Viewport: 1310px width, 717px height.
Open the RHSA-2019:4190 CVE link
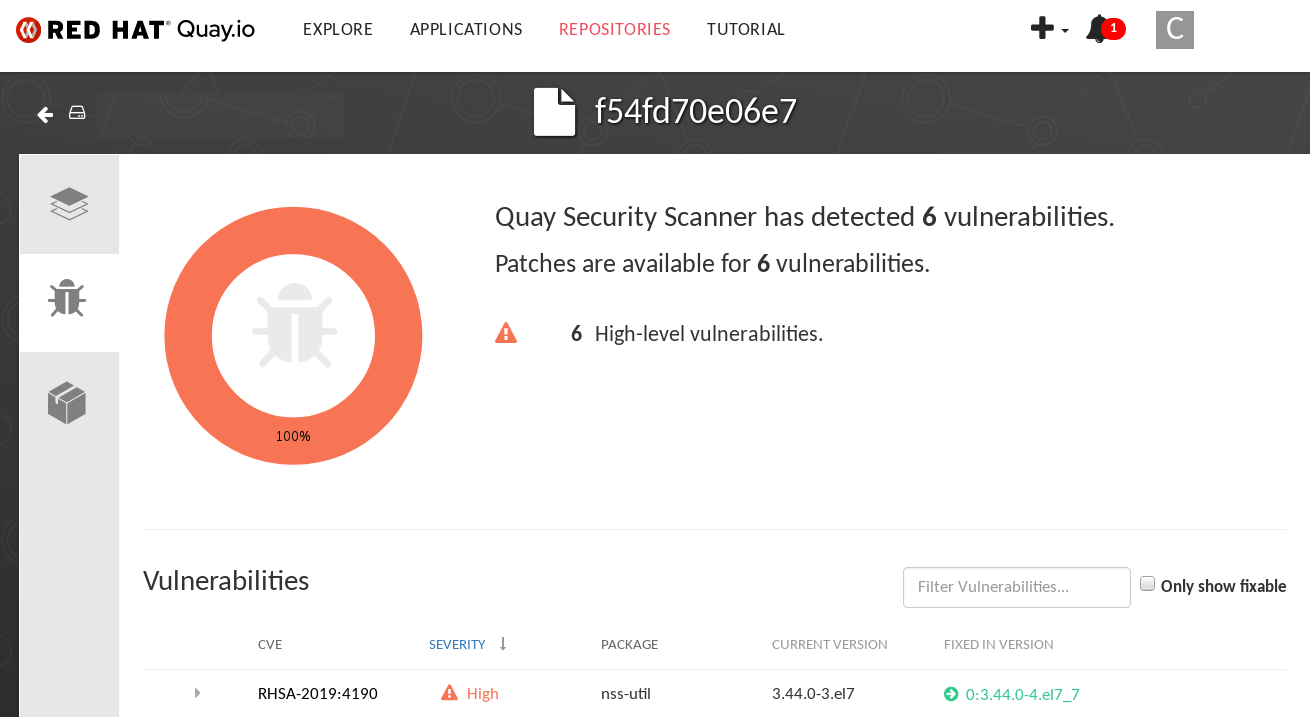(317, 692)
